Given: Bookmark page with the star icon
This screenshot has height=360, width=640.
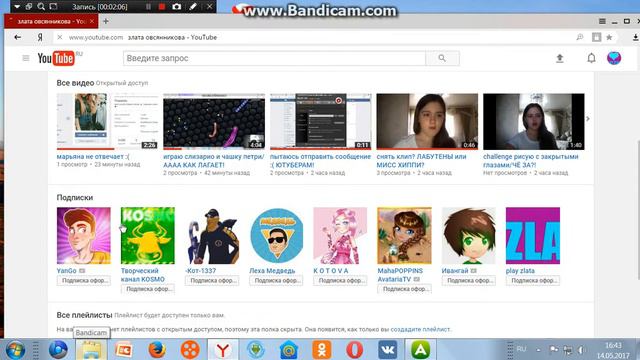Looking at the screenshot, I should point(609,37).
